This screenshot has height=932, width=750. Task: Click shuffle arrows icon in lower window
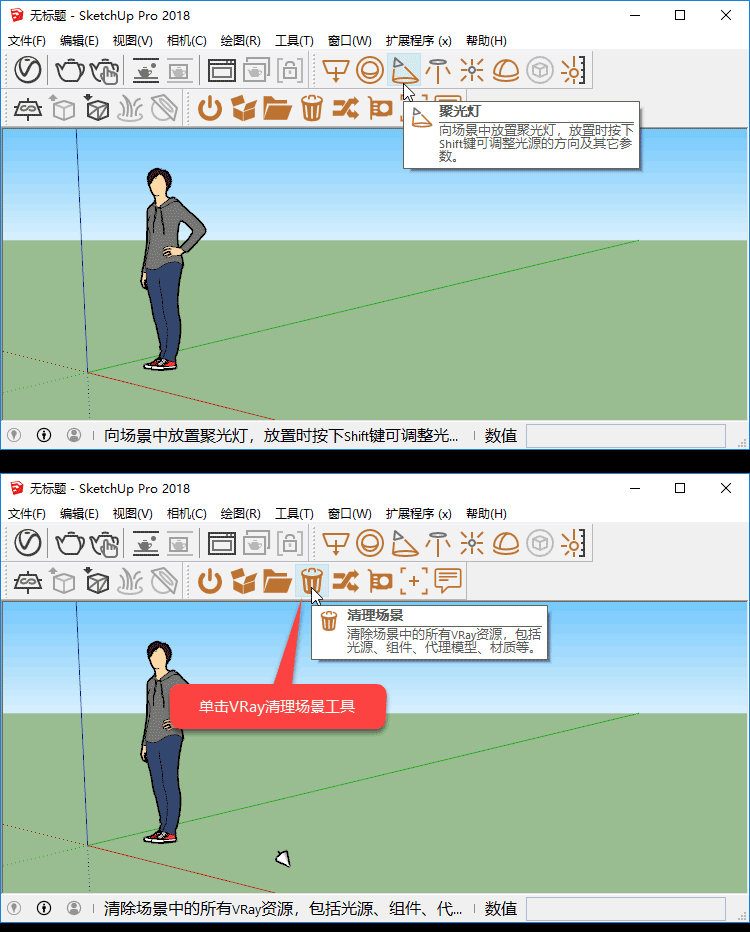(345, 581)
